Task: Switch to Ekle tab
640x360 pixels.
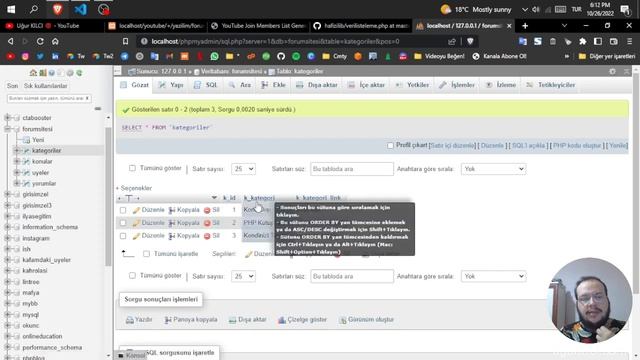Action: [x=273, y=85]
